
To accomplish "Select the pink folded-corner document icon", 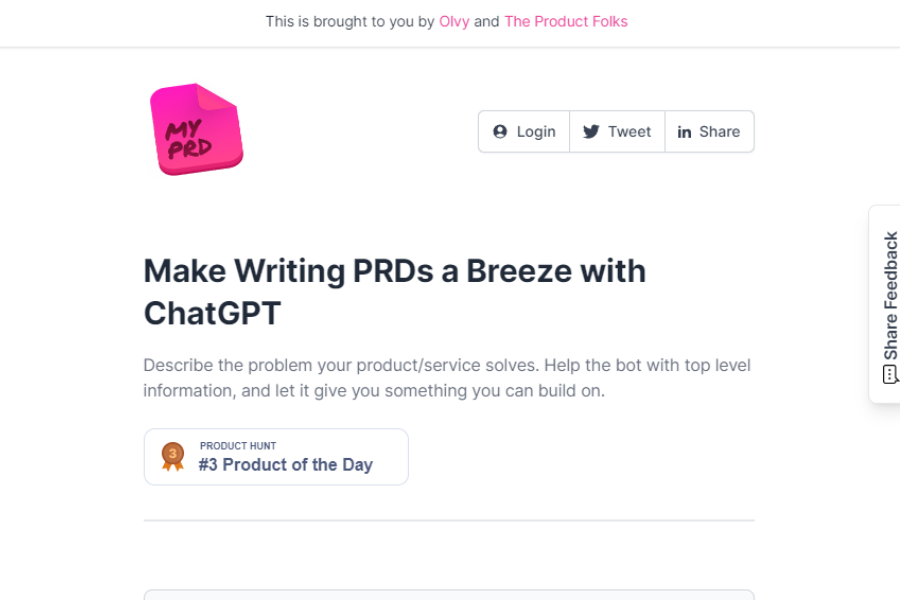I will tap(196, 129).
